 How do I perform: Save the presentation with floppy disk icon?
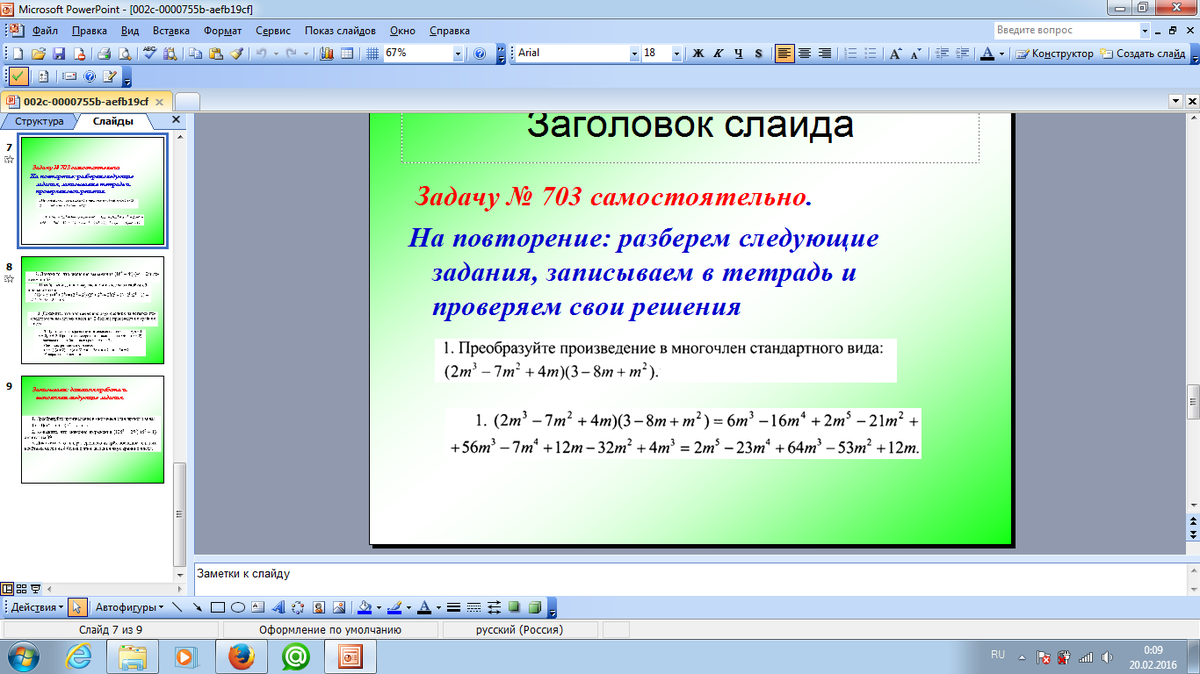tap(59, 53)
